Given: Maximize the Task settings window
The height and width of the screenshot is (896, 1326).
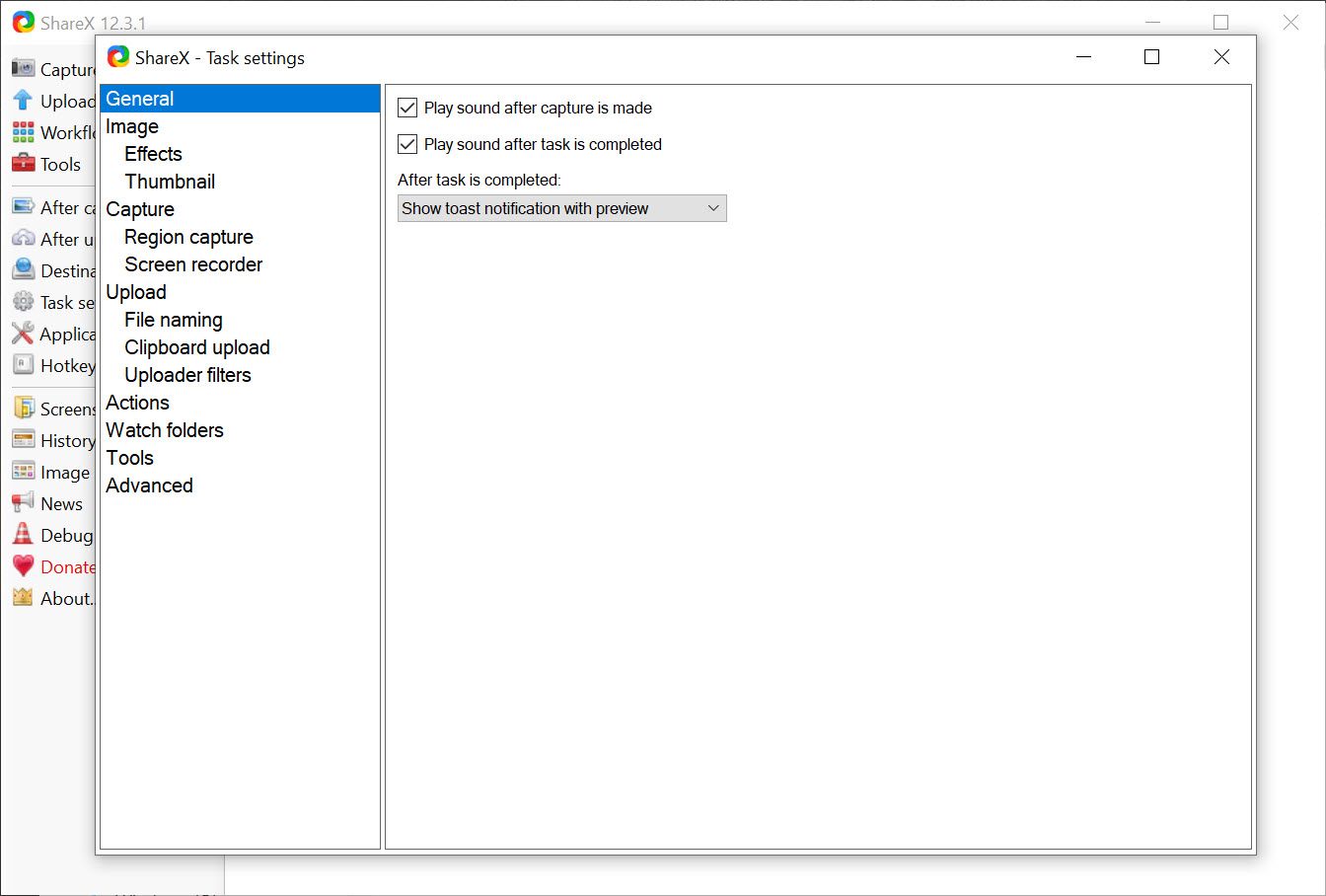Looking at the screenshot, I should [x=1151, y=57].
